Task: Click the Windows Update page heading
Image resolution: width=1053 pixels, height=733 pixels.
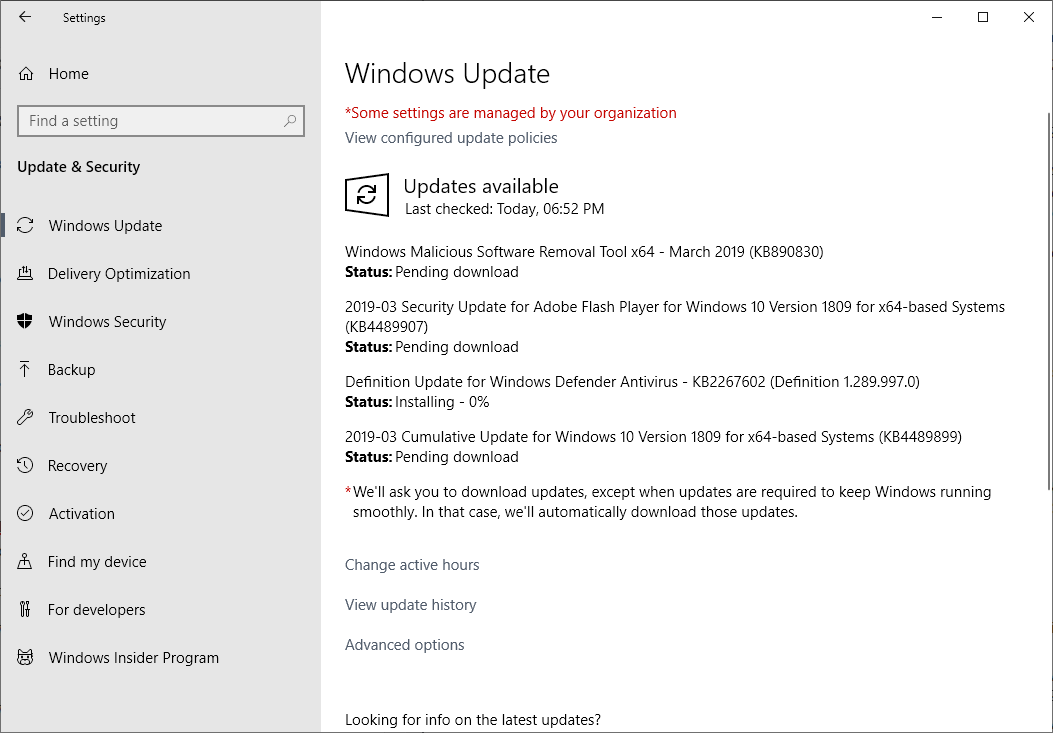Action: coord(447,73)
